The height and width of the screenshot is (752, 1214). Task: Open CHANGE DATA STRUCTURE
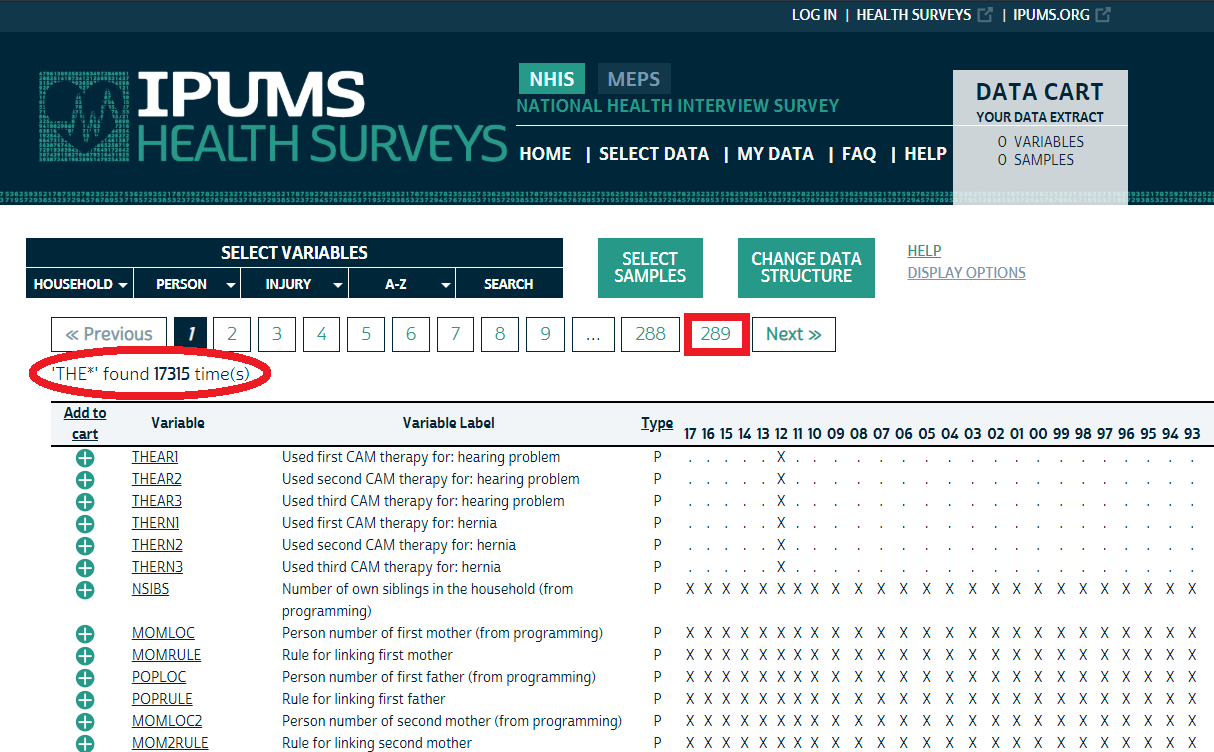coord(806,267)
